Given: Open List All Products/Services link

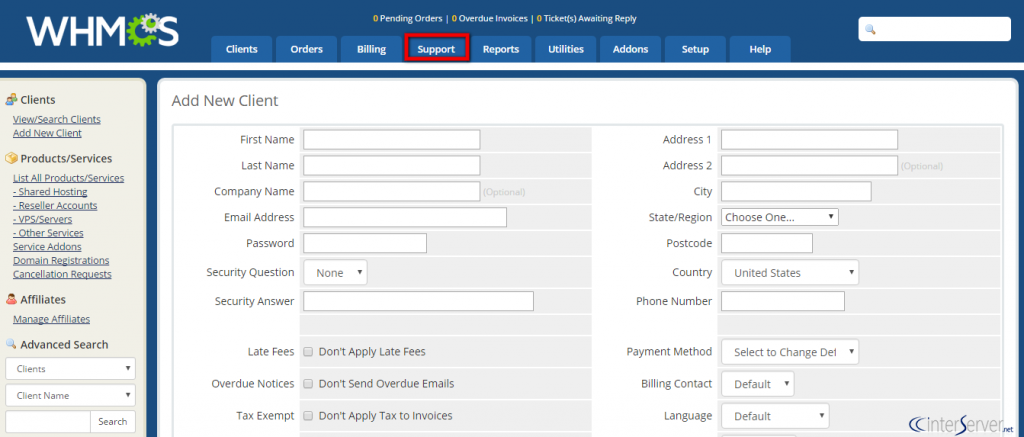Looking at the screenshot, I should point(69,178).
